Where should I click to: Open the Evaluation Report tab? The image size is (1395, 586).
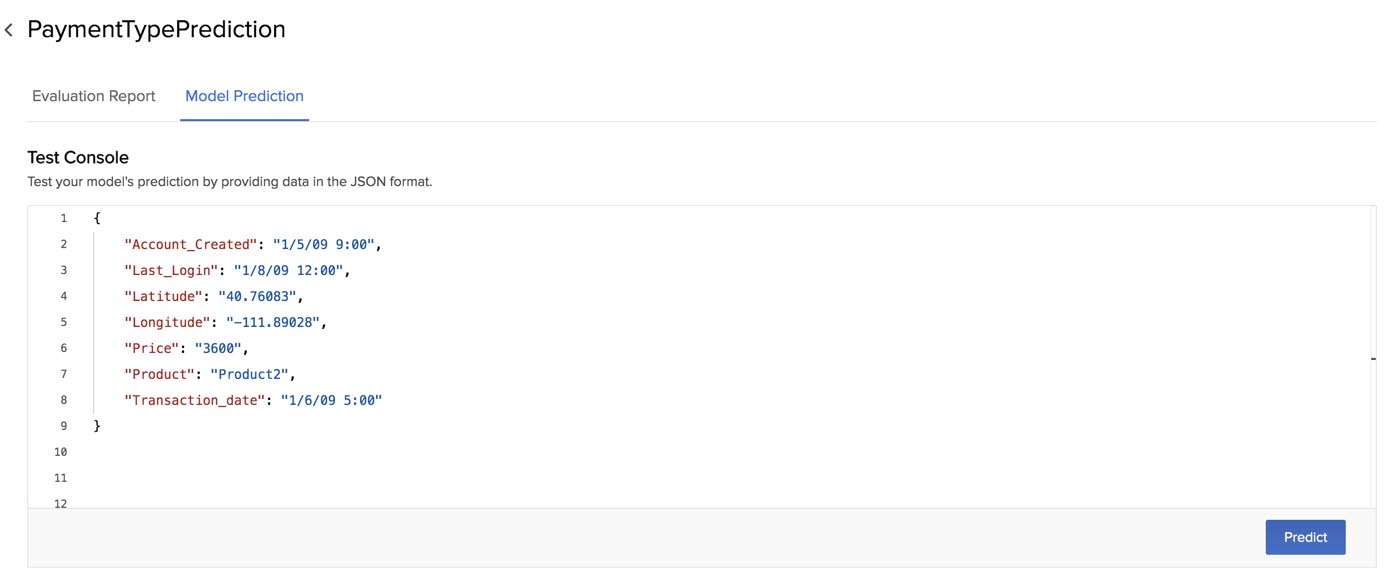pos(94,96)
